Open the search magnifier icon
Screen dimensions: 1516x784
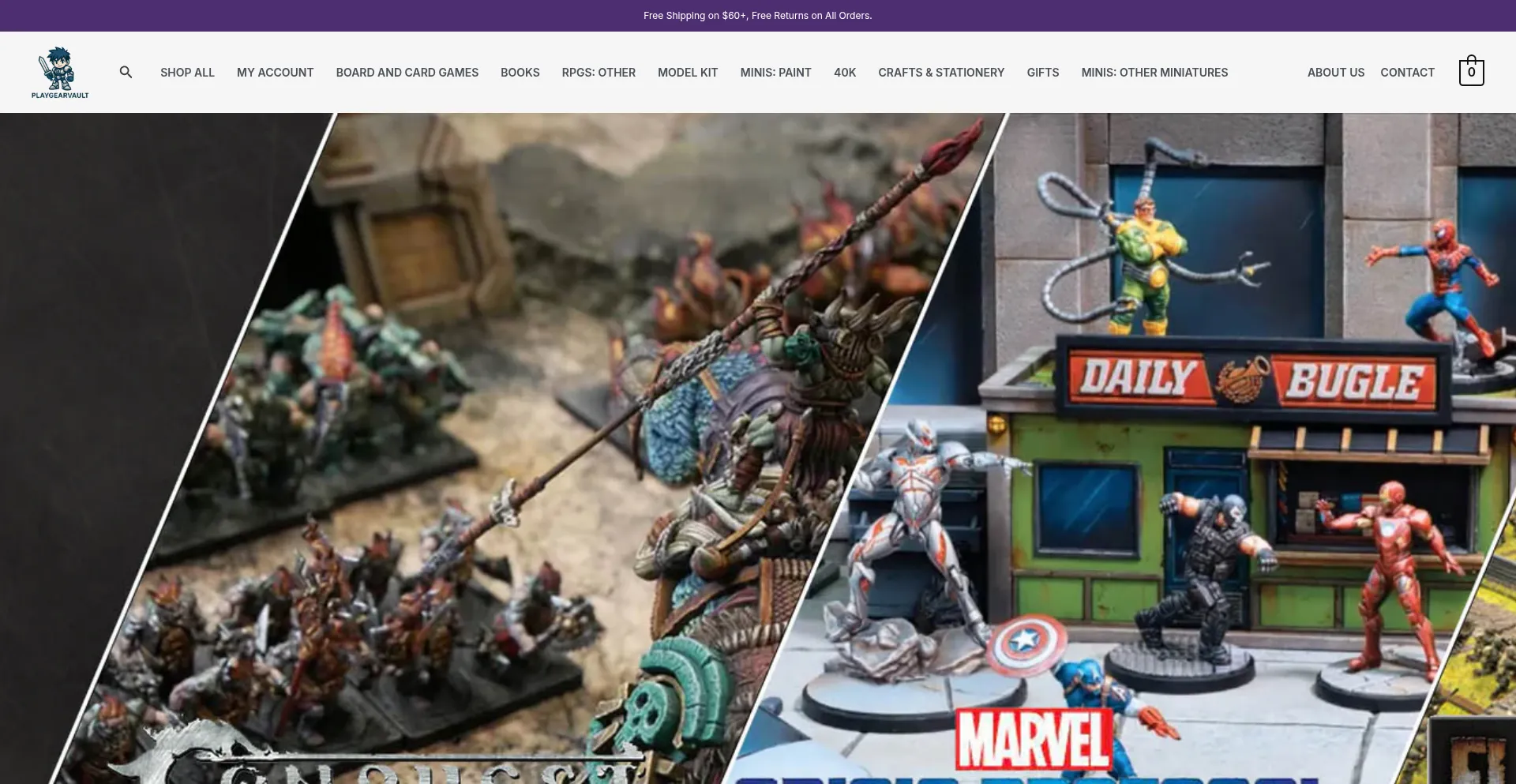126,72
